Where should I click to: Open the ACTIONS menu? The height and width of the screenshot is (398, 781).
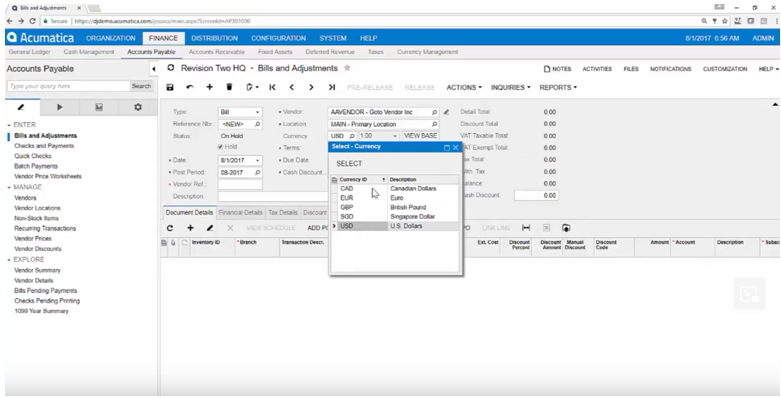(464, 87)
